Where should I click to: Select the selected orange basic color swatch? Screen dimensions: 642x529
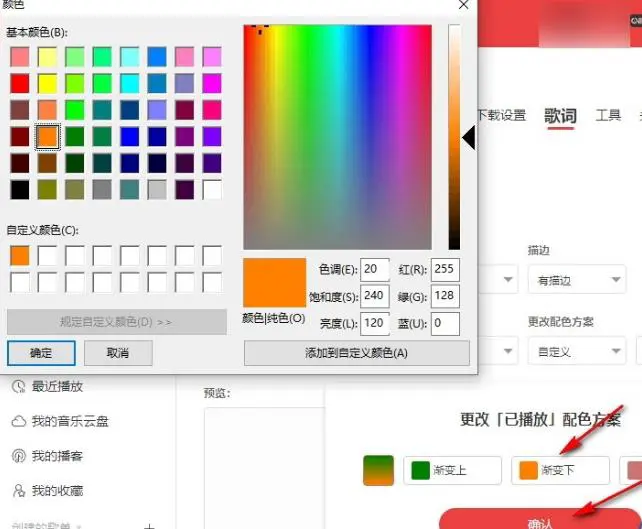(47, 137)
